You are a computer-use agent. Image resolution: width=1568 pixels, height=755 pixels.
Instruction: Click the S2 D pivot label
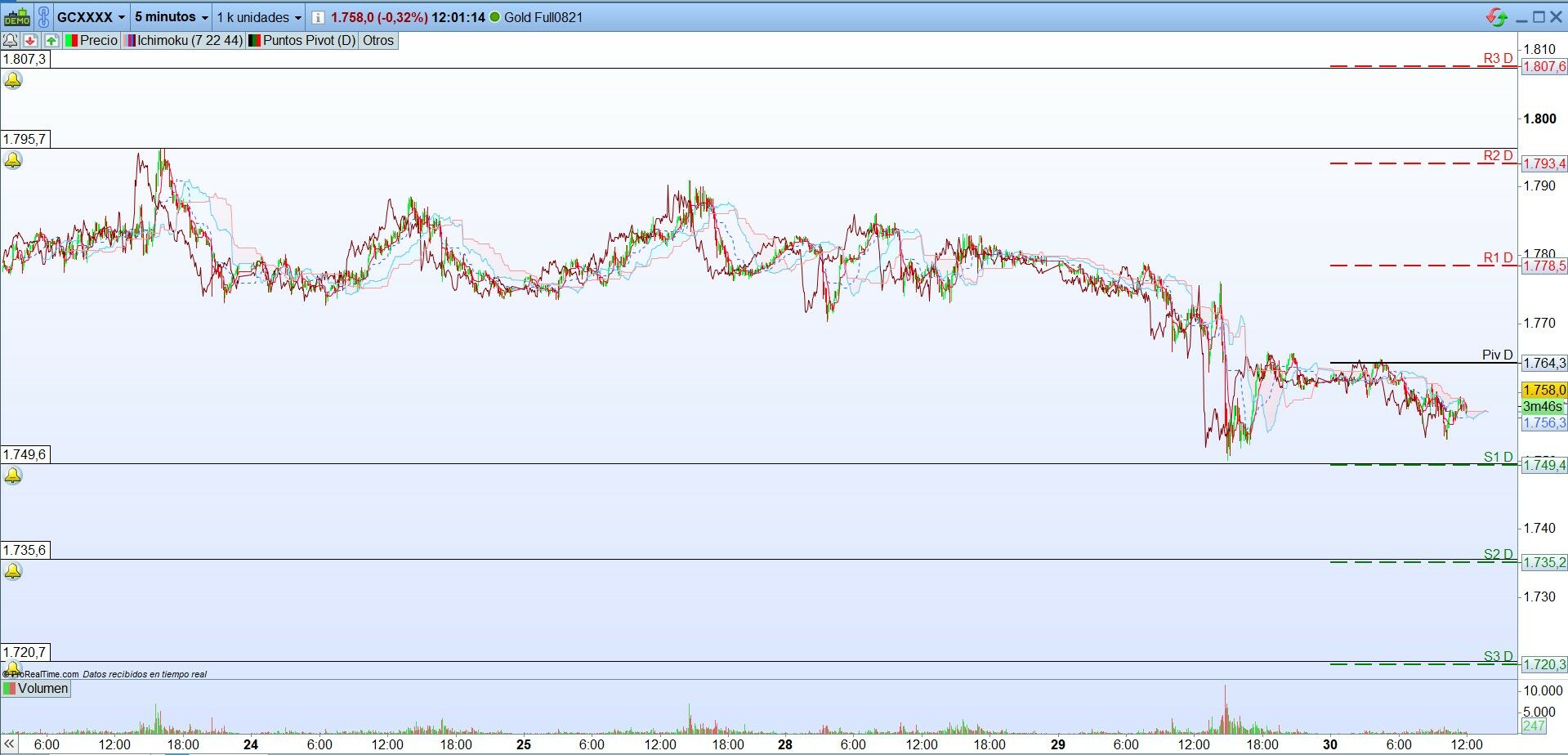(1499, 554)
